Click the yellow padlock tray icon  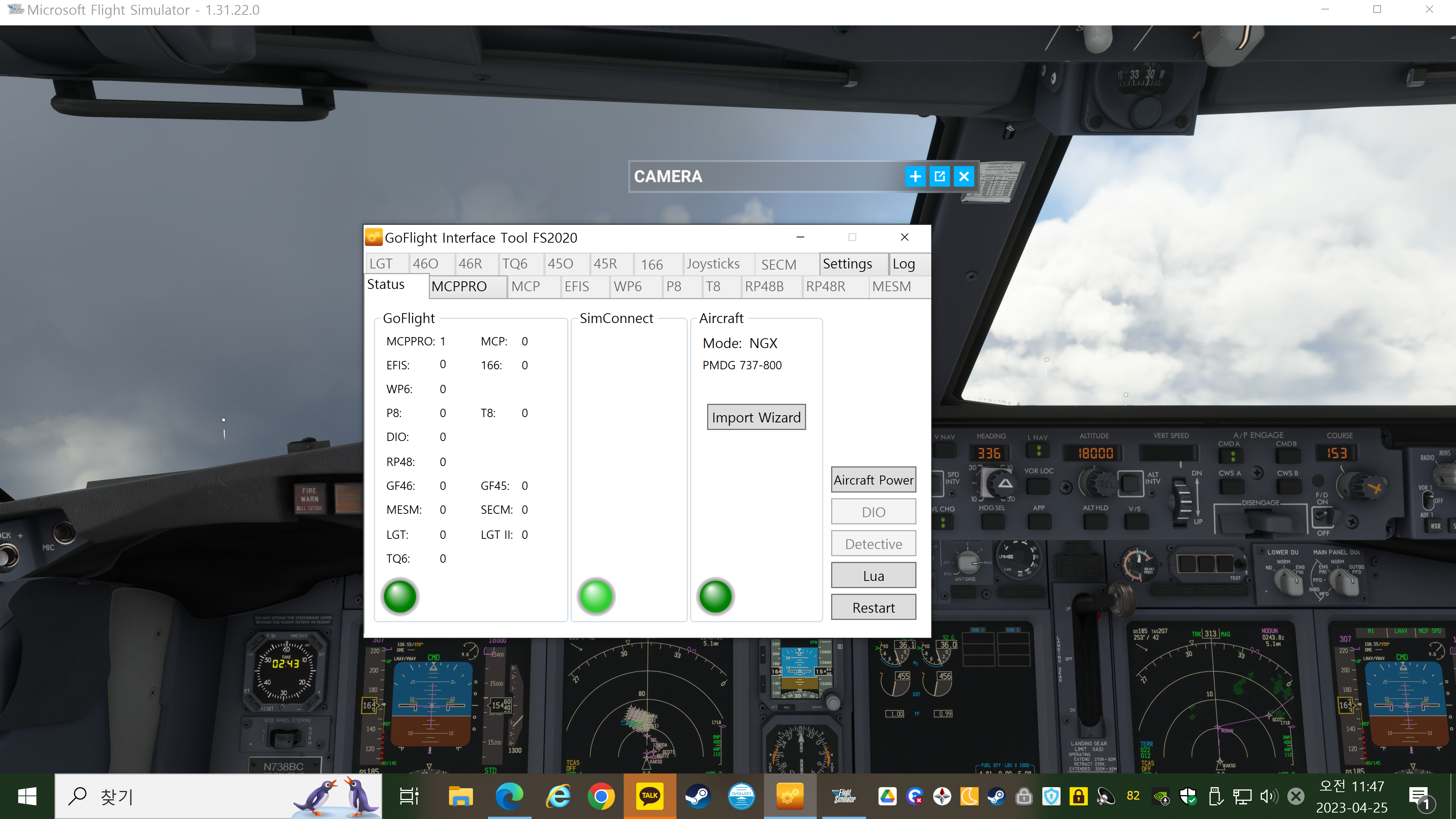[1078, 796]
